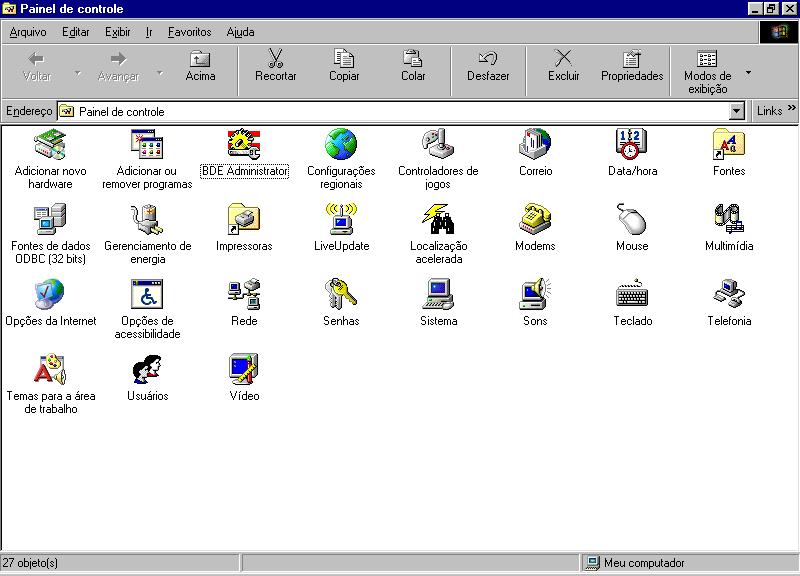Image resolution: width=800 pixels, height=576 pixels.
Task: Open the Fontes folder icon
Action: coord(729,144)
